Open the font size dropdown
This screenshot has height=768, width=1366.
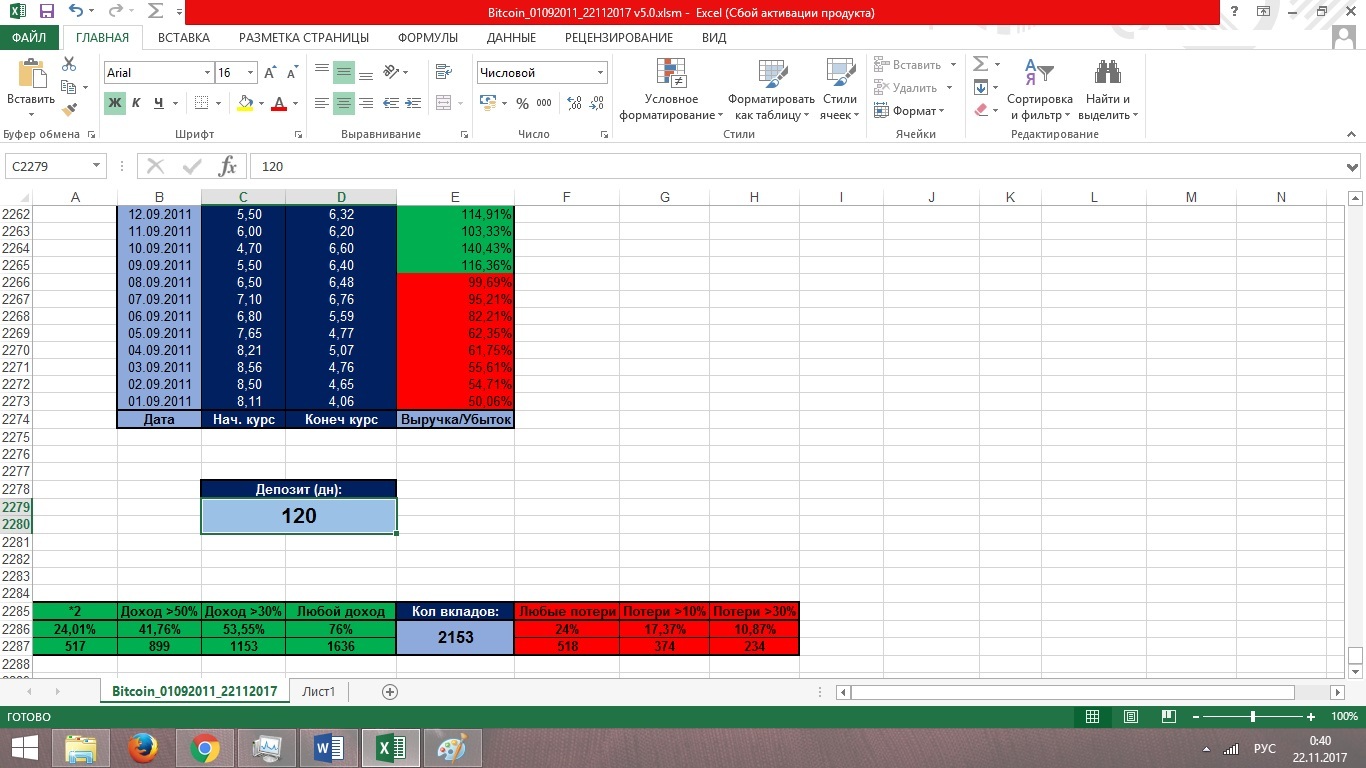[x=251, y=73]
